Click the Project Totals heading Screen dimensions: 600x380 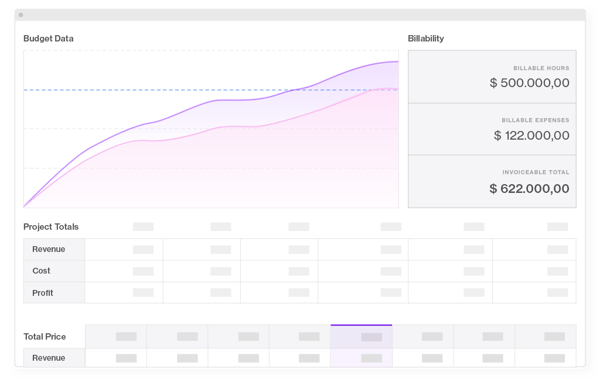(x=51, y=227)
